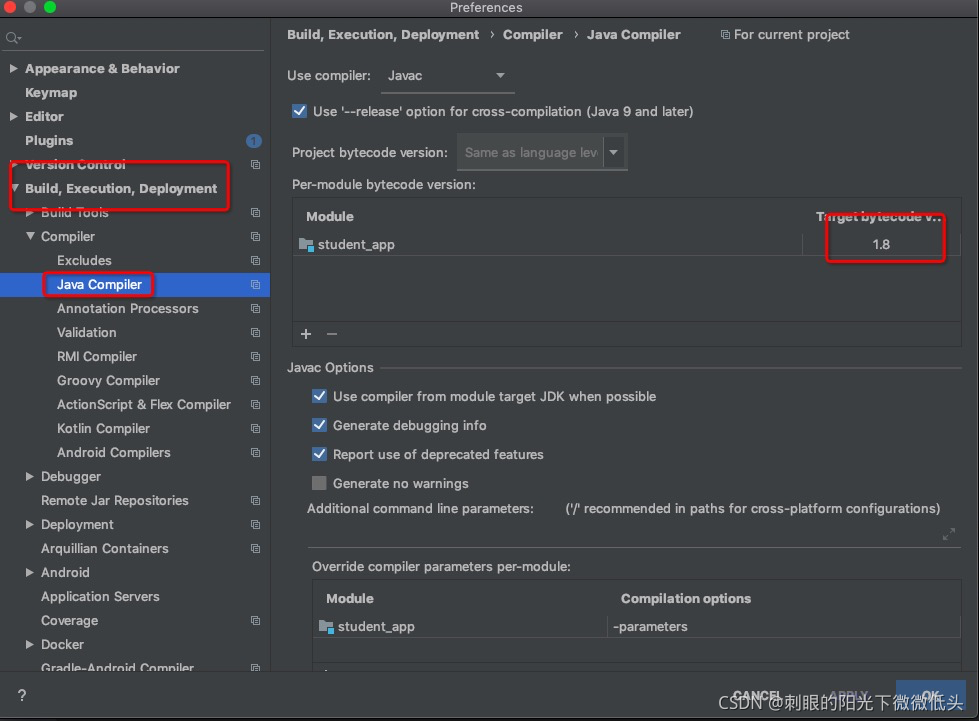The image size is (979, 721).
Task: Click the remove module minus icon
Action: point(330,334)
